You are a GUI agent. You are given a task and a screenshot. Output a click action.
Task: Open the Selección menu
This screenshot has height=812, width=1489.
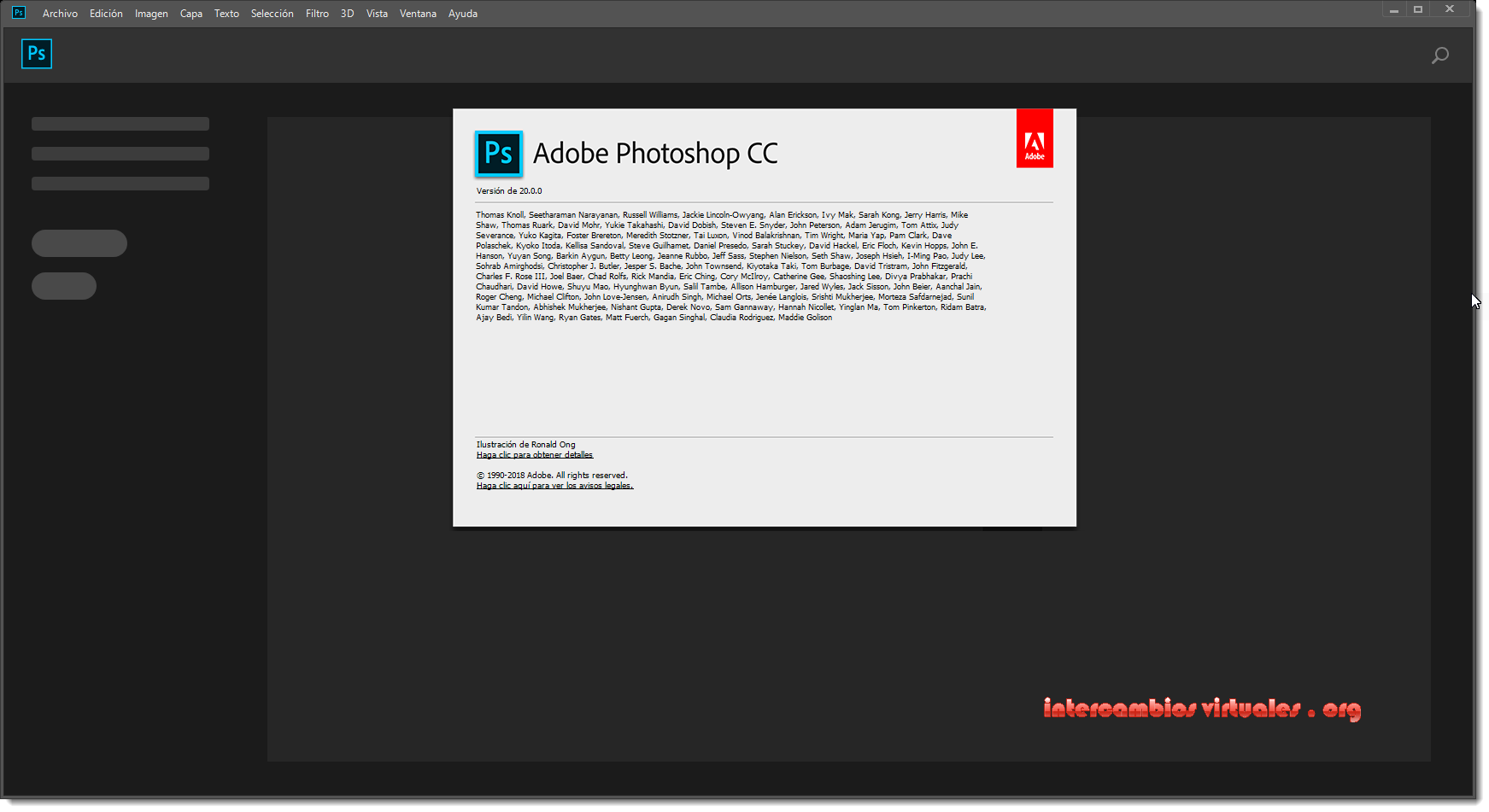point(272,14)
